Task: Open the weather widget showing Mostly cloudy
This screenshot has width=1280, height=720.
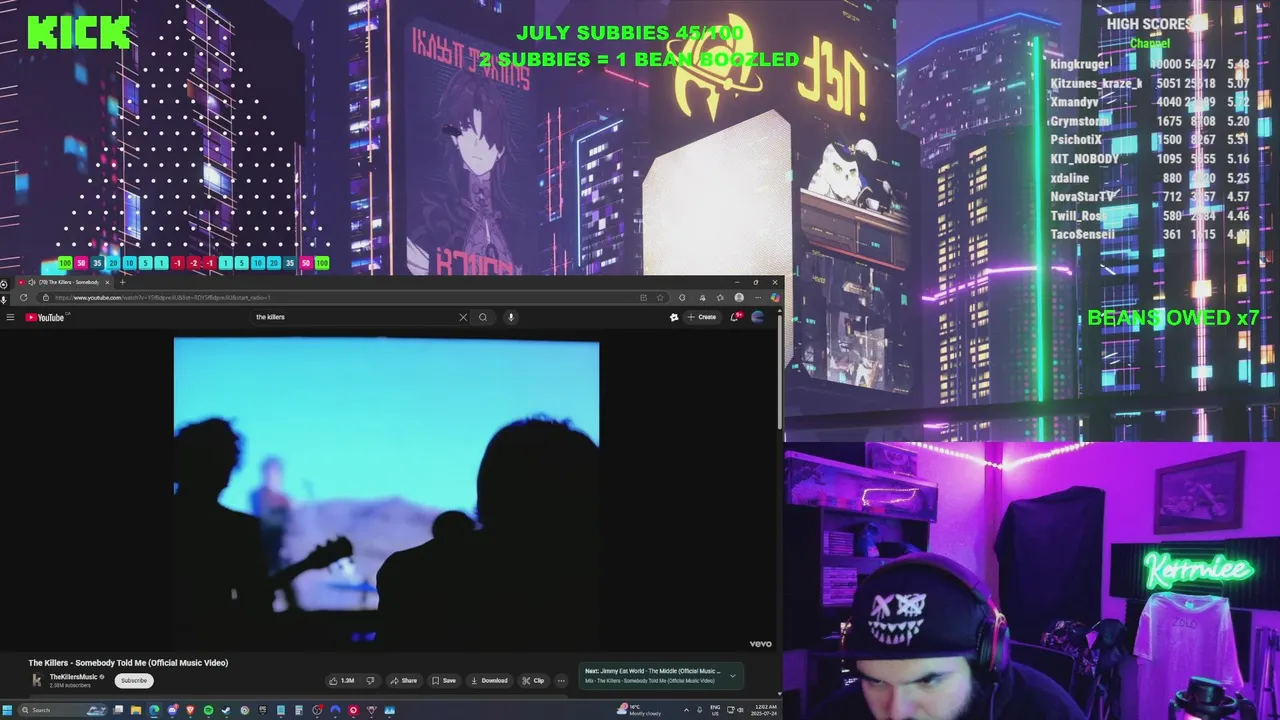Action: pyautogui.click(x=640, y=710)
